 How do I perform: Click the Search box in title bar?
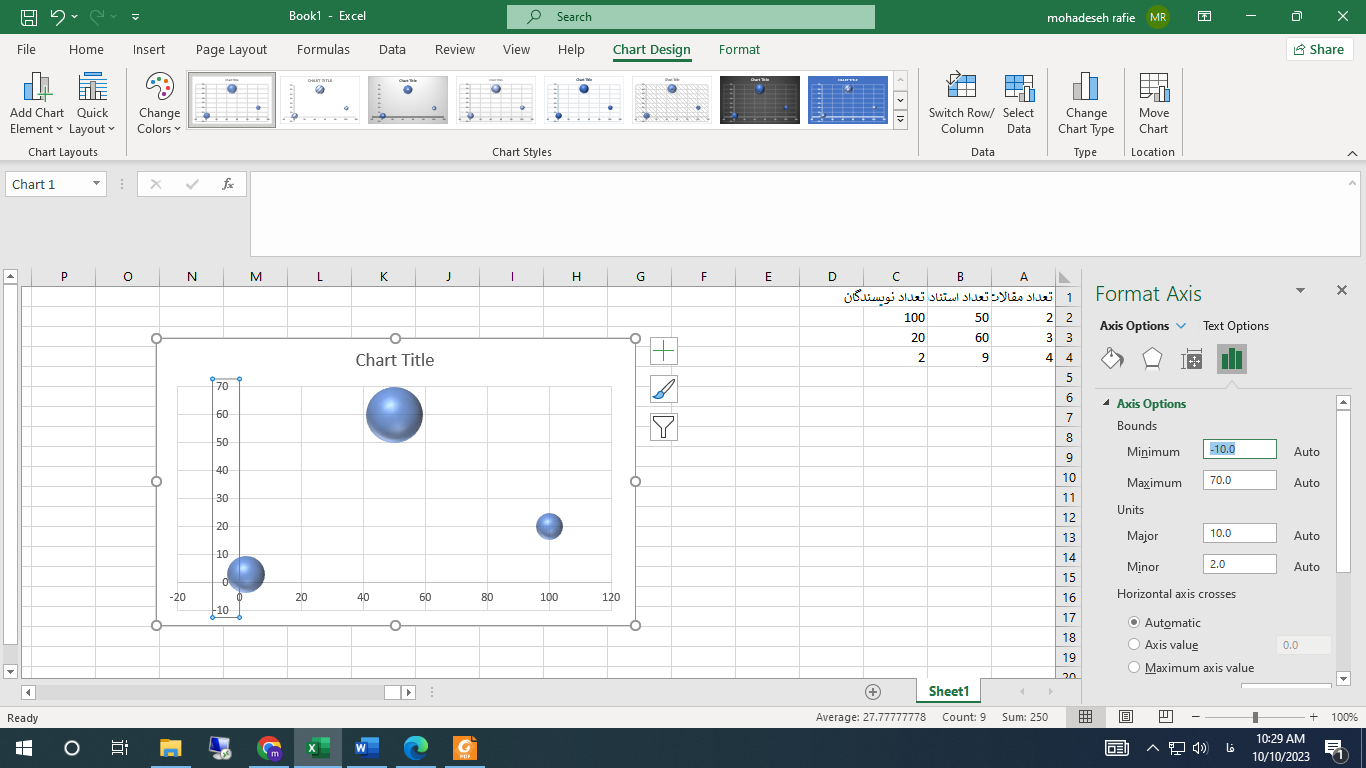(x=691, y=17)
